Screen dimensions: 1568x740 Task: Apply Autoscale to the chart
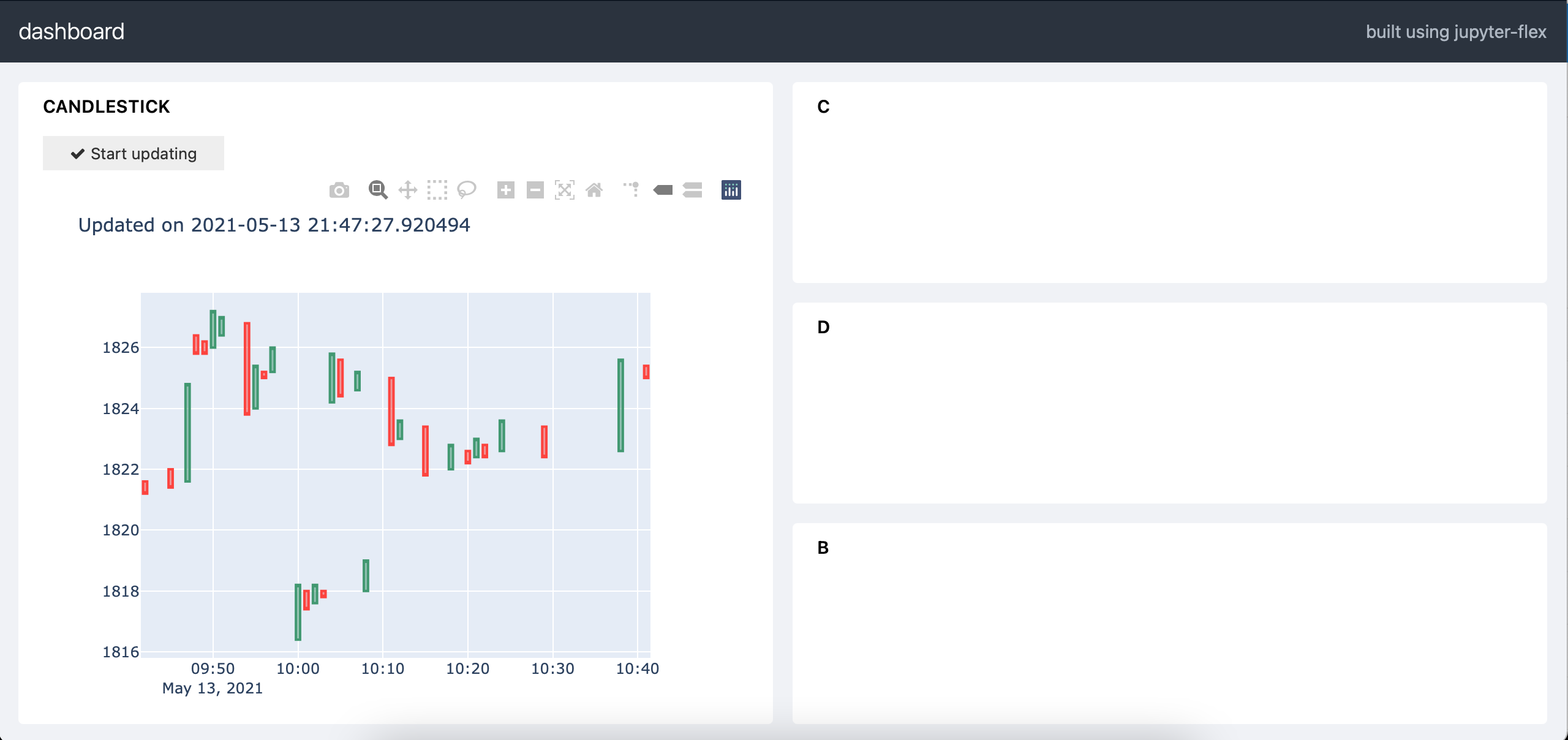[565, 190]
